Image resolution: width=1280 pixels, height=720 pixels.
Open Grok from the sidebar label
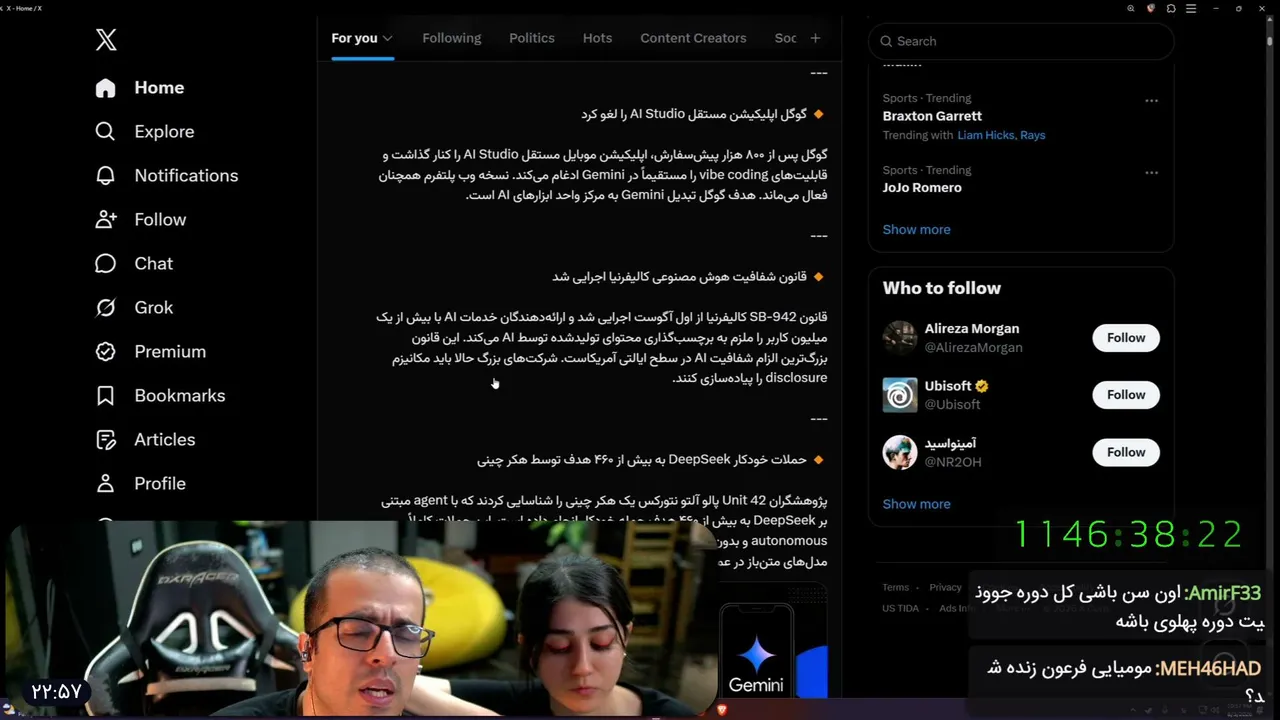[x=154, y=308]
